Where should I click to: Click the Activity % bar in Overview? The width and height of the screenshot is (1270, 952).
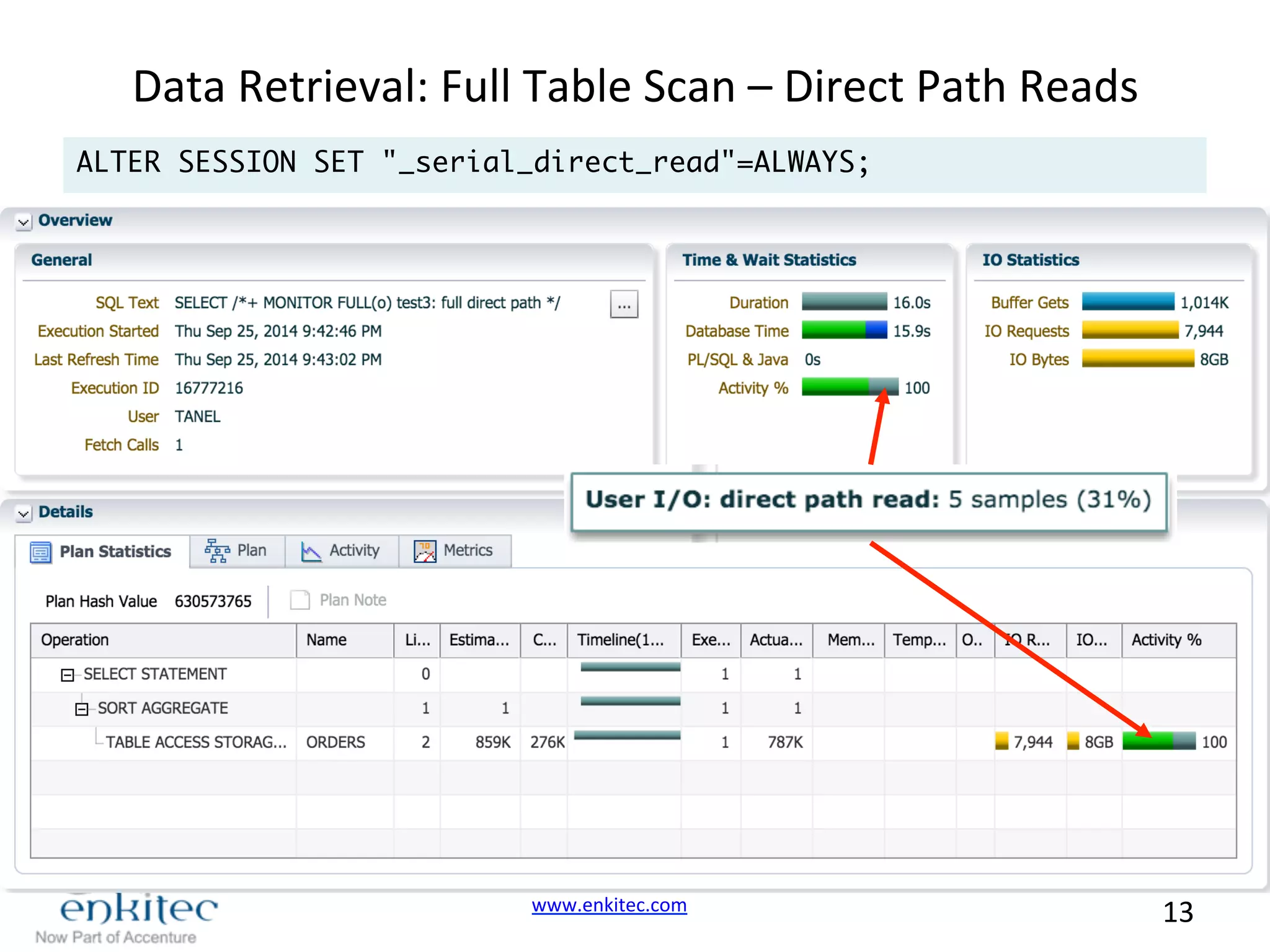pos(850,387)
